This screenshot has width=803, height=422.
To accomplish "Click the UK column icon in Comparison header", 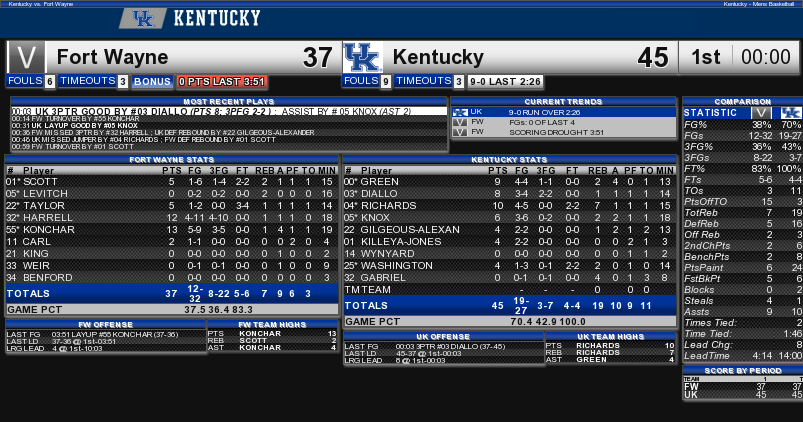I will (x=791, y=113).
